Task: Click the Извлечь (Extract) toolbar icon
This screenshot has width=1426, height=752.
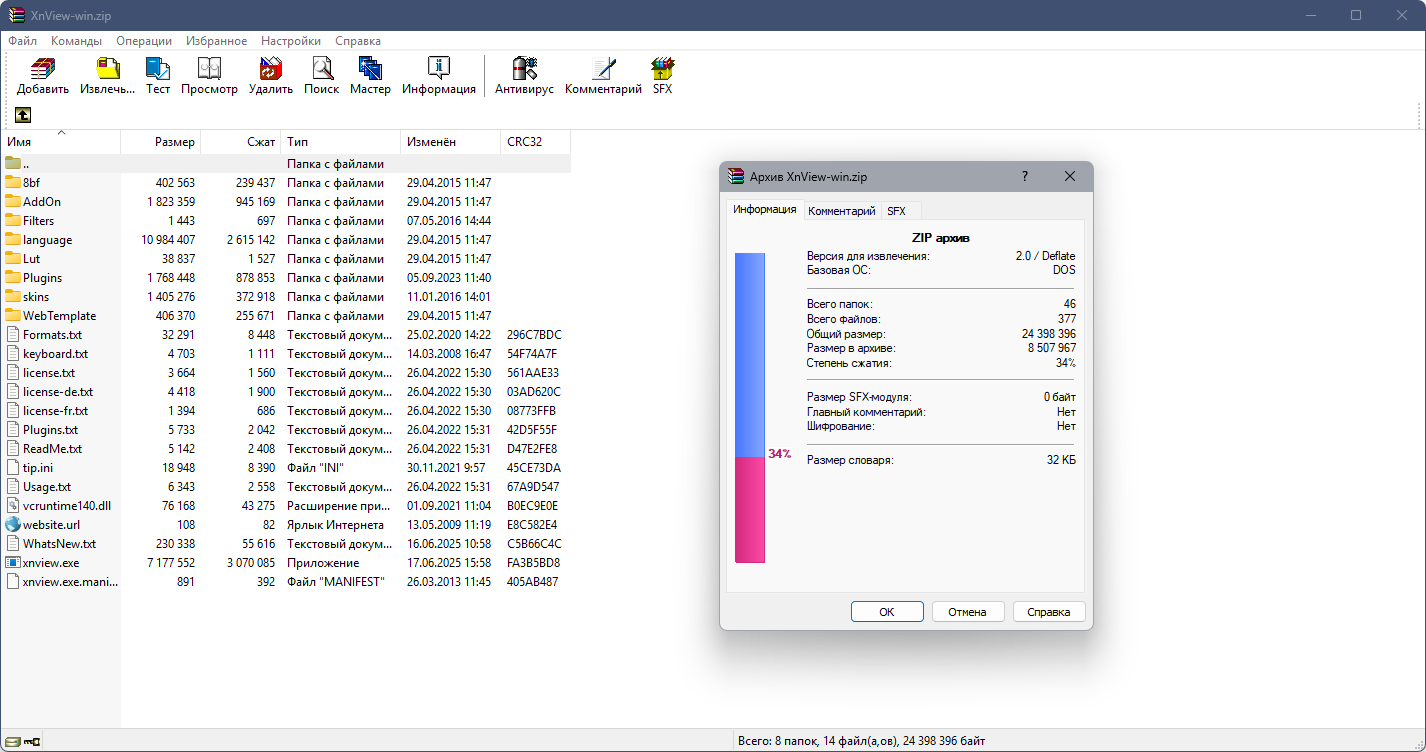Action: tap(107, 69)
